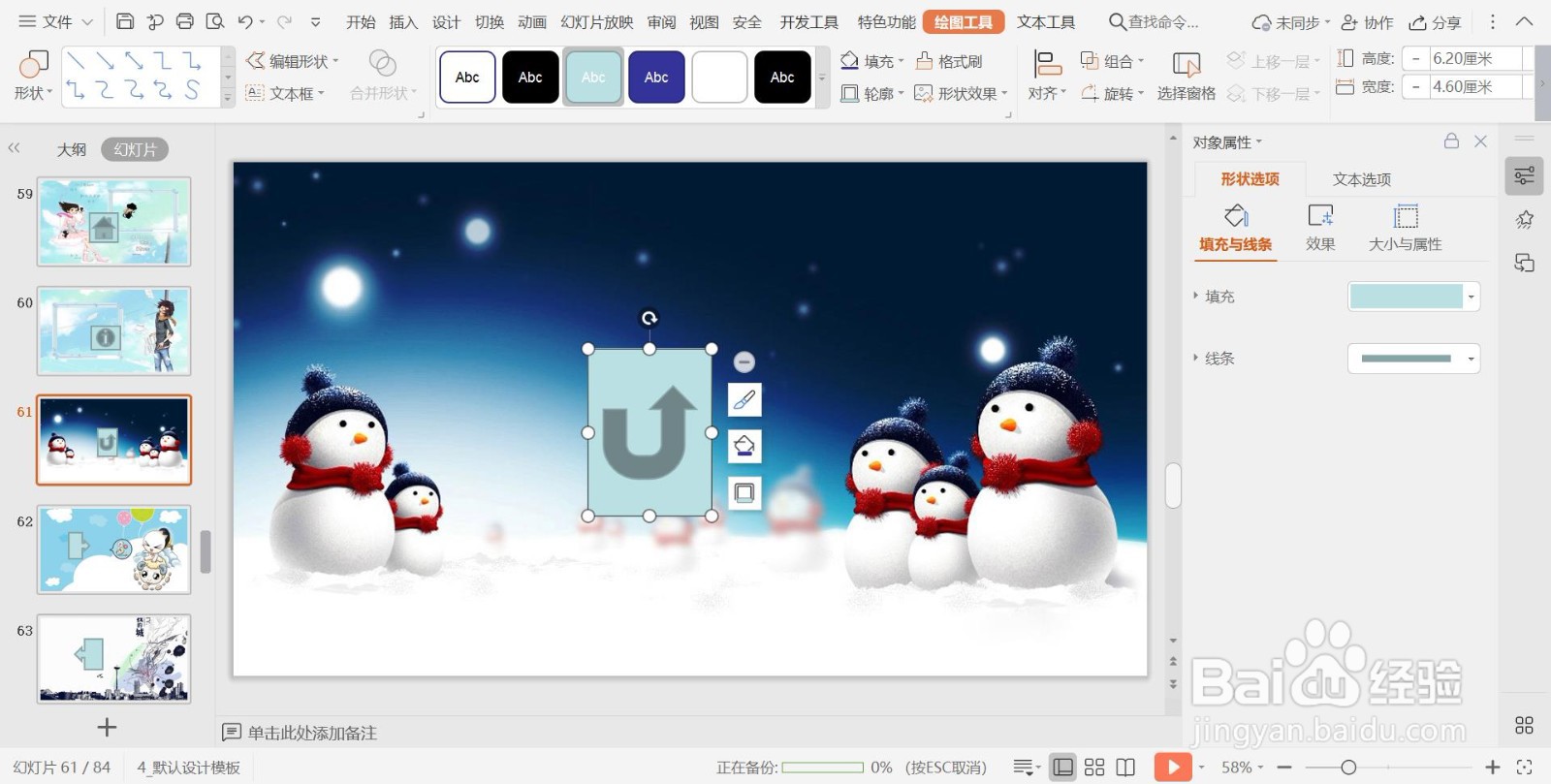Click the rotate handle above the selected shape

point(649,318)
